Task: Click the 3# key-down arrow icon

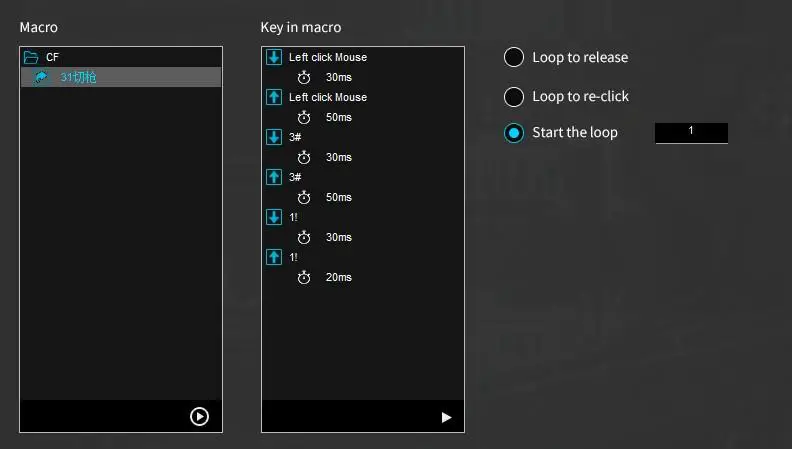Action: (x=274, y=137)
